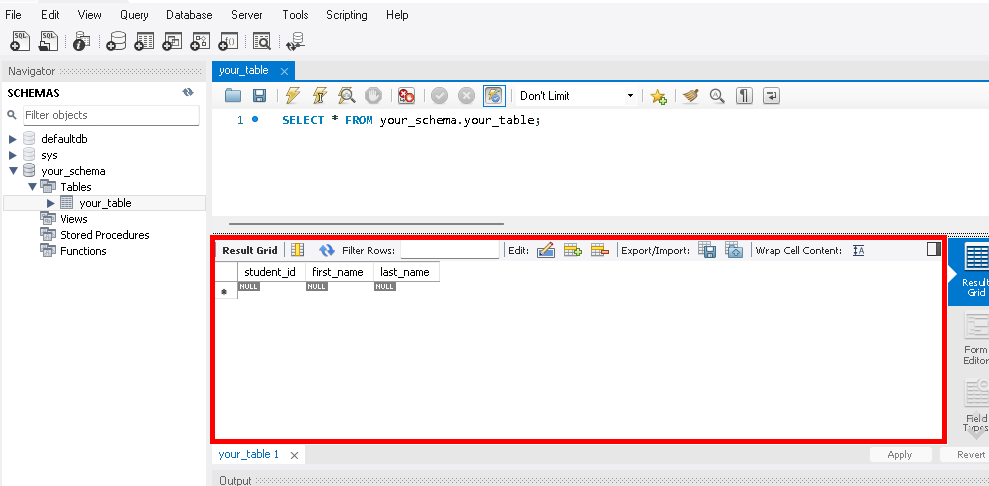Run explain plan magnifier-lightning icon

coord(346,96)
